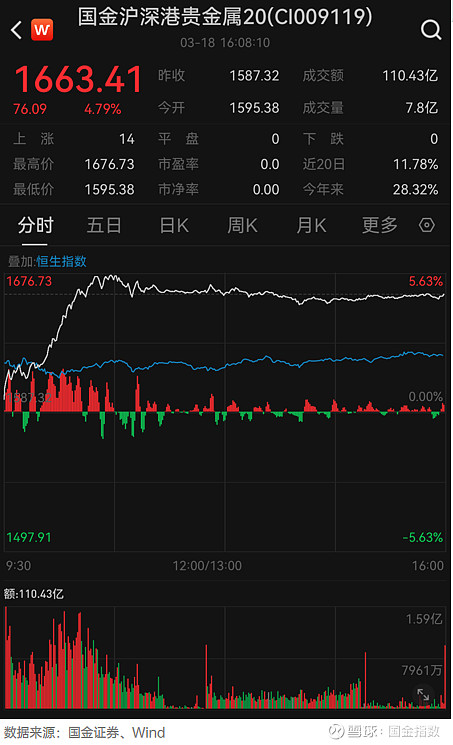Open search with the magnifier icon

point(431,30)
